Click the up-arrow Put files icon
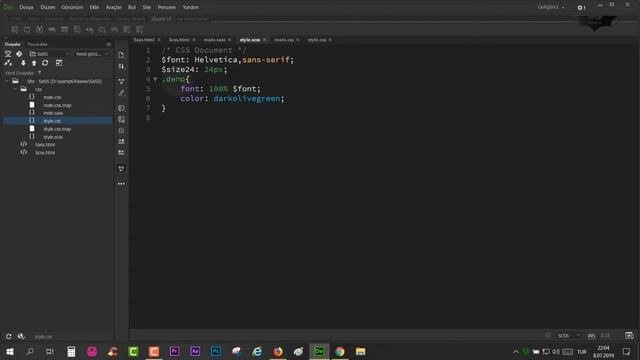The width and height of the screenshot is (640, 360). click(x=34, y=63)
